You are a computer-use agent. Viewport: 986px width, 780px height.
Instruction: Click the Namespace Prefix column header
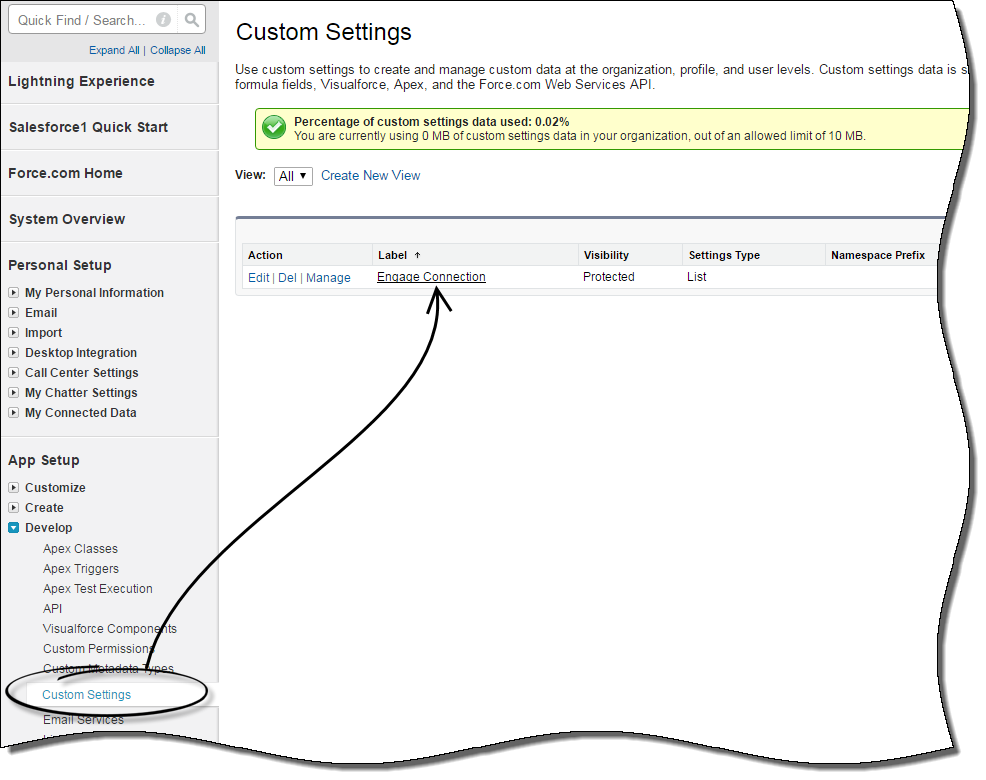[x=878, y=255]
